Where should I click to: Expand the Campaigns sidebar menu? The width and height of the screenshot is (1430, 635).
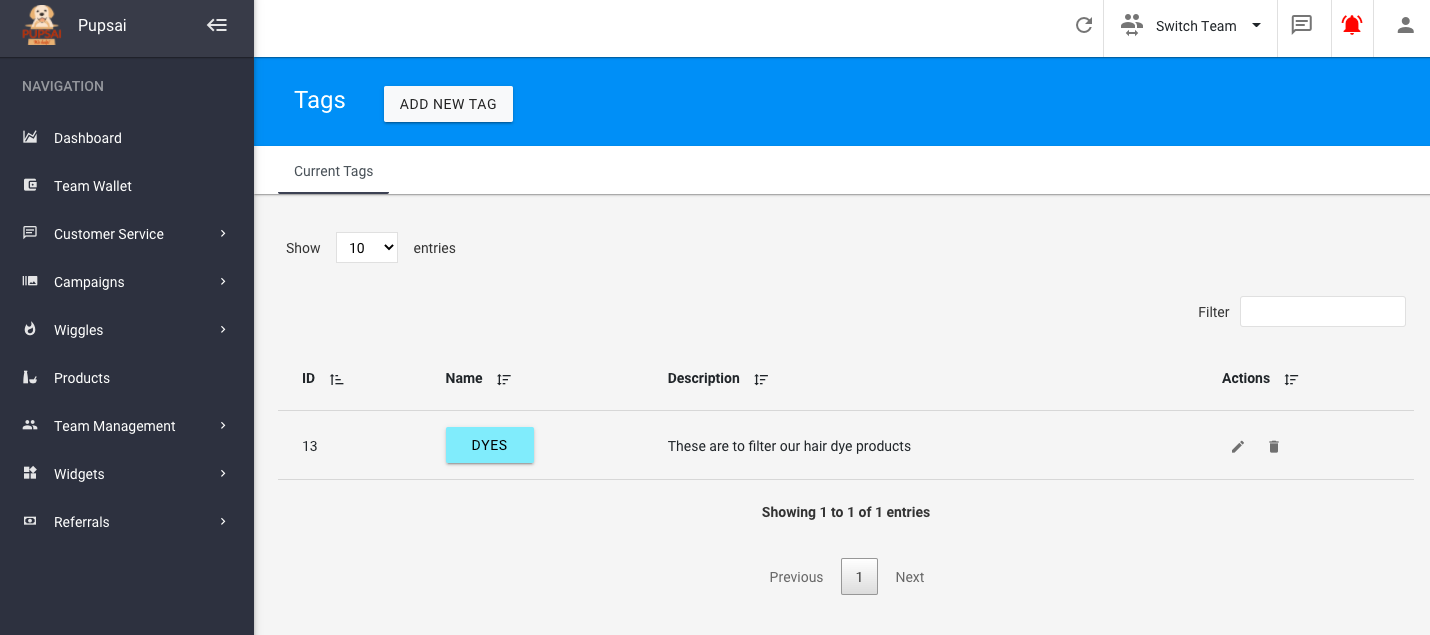point(126,282)
